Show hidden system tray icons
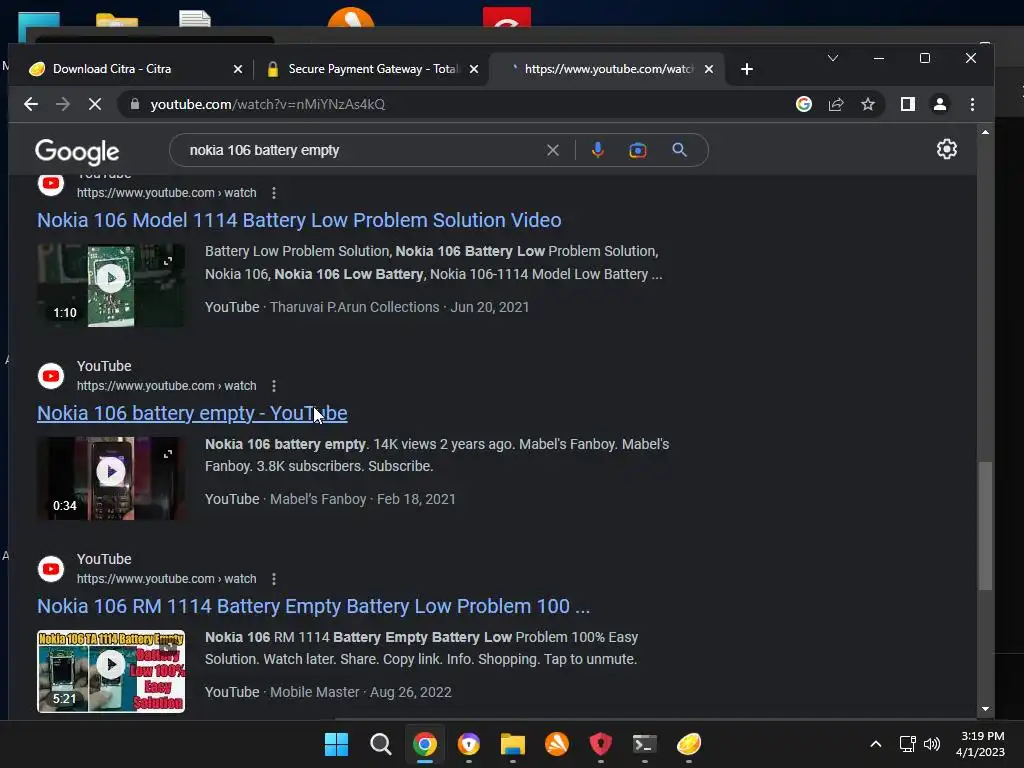This screenshot has width=1024, height=768. pyautogui.click(x=876, y=744)
